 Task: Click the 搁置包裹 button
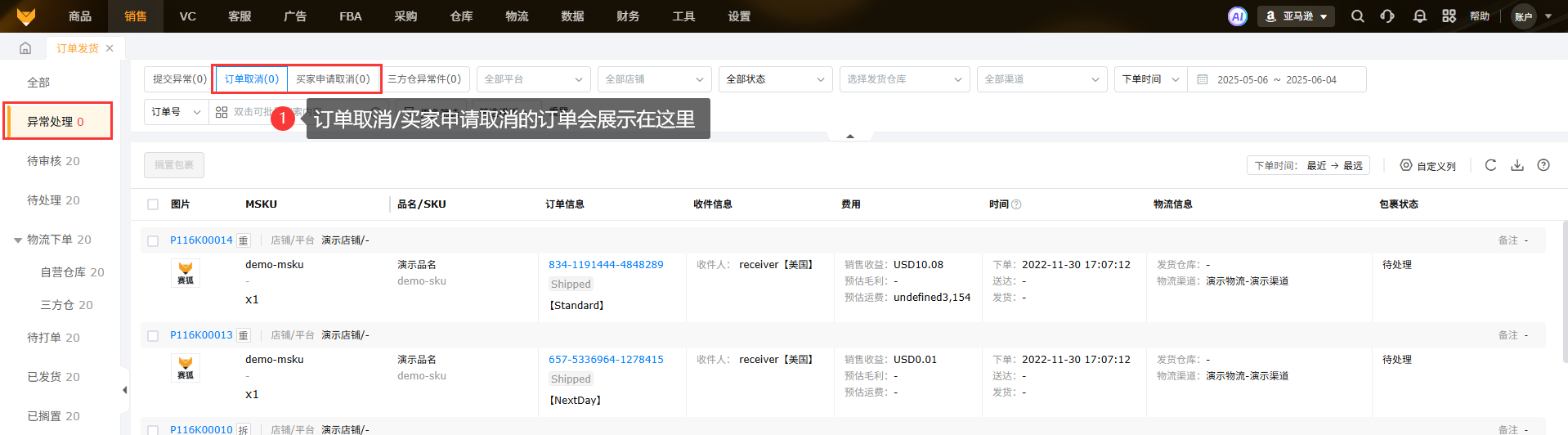(174, 165)
